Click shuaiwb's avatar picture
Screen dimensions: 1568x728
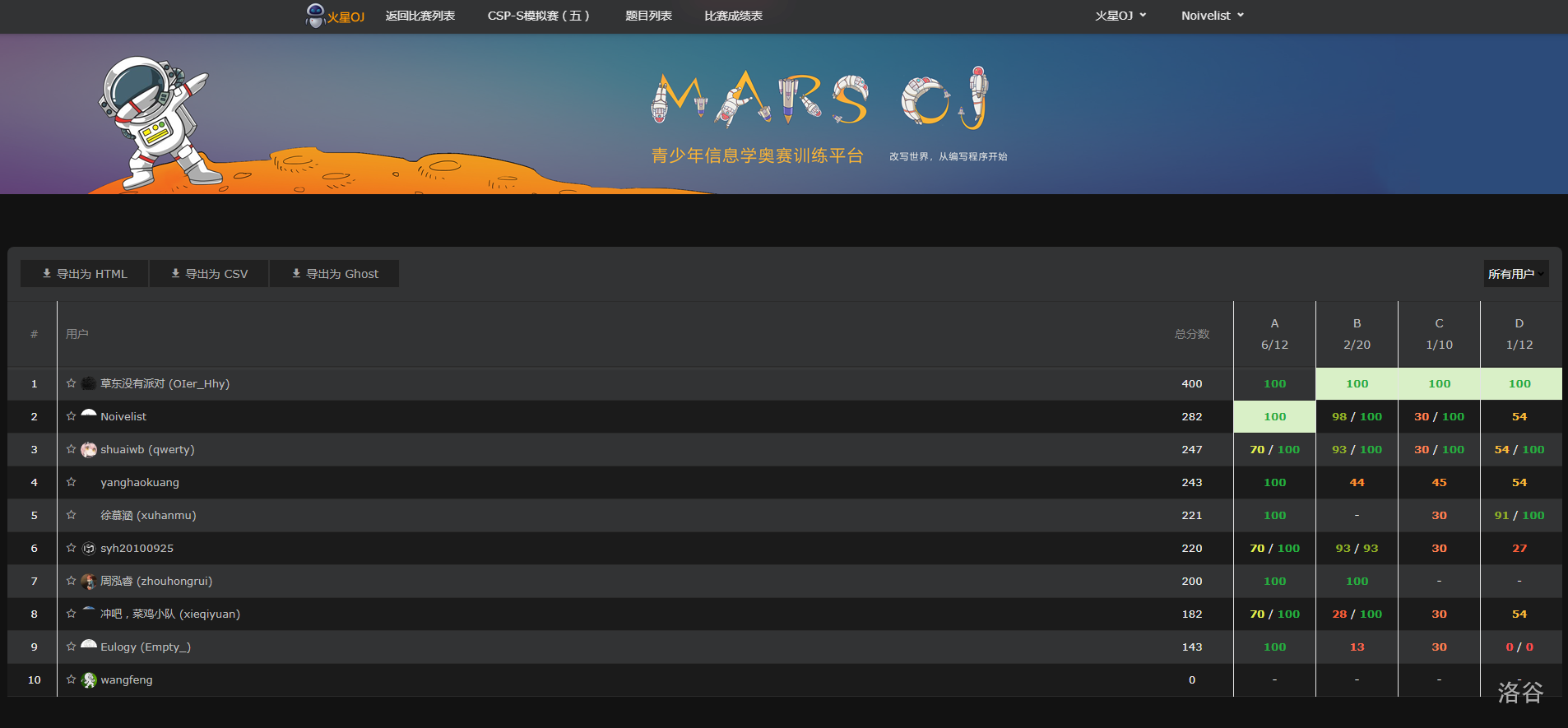89,450
